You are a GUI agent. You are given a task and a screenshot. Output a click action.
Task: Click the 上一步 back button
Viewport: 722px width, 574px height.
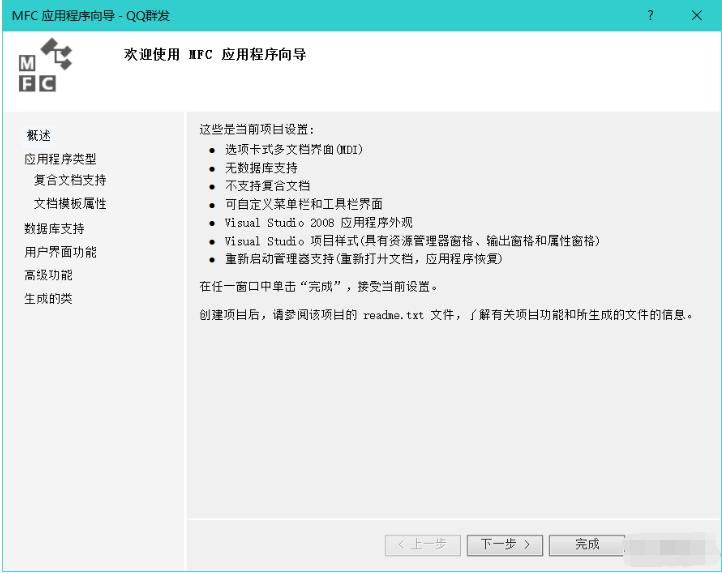(422, 545)
